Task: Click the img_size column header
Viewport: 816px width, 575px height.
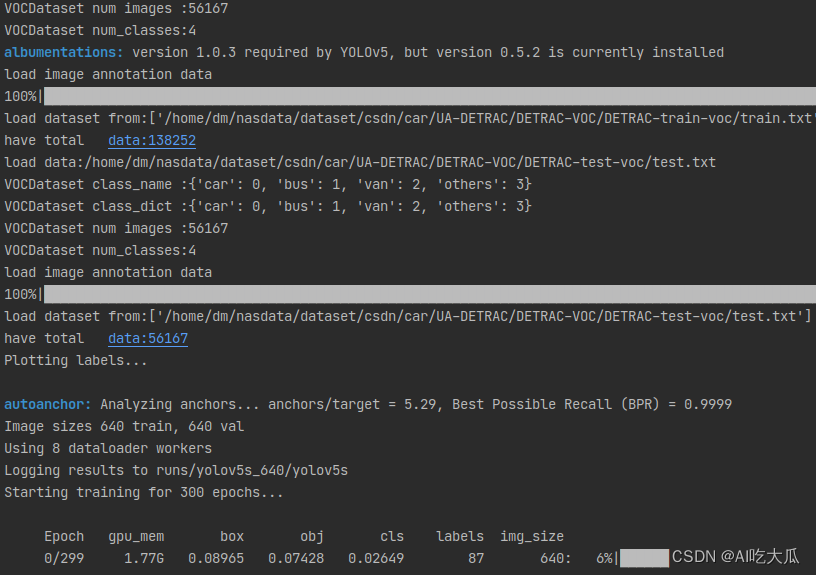Action: click(x=532, y=536)
